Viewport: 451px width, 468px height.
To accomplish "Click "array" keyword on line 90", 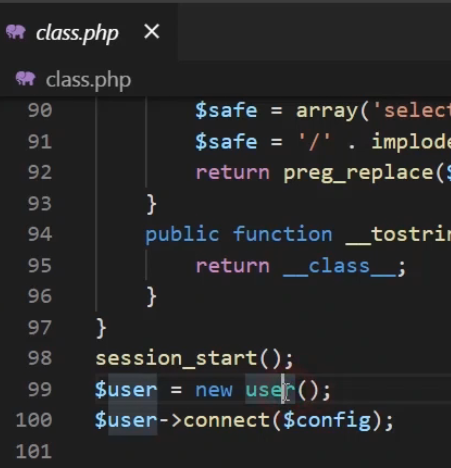I will point(327,111).
